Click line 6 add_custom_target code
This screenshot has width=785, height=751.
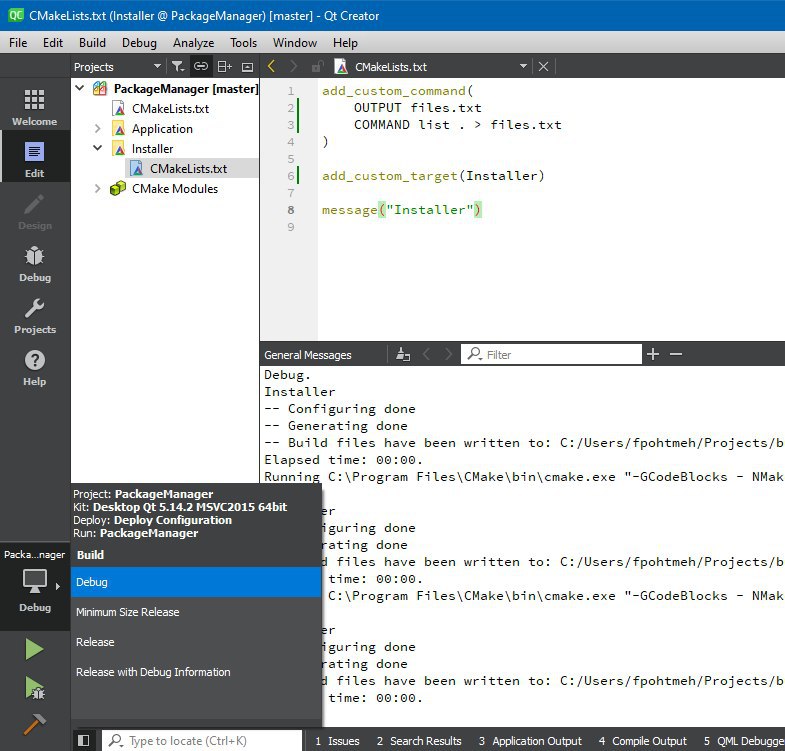[433, 176]
